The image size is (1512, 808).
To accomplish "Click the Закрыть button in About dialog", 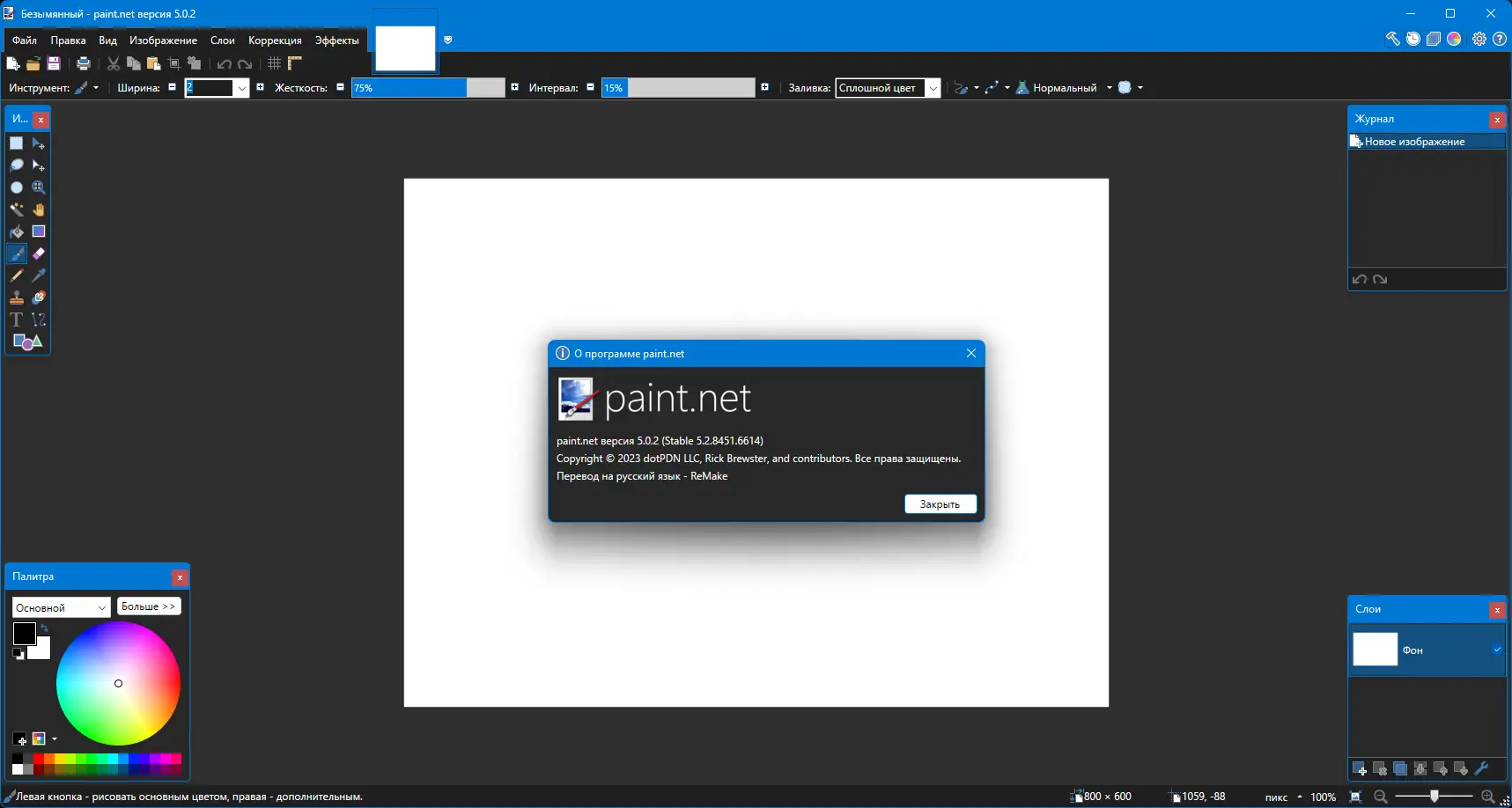I will click(x=940, y=504).
